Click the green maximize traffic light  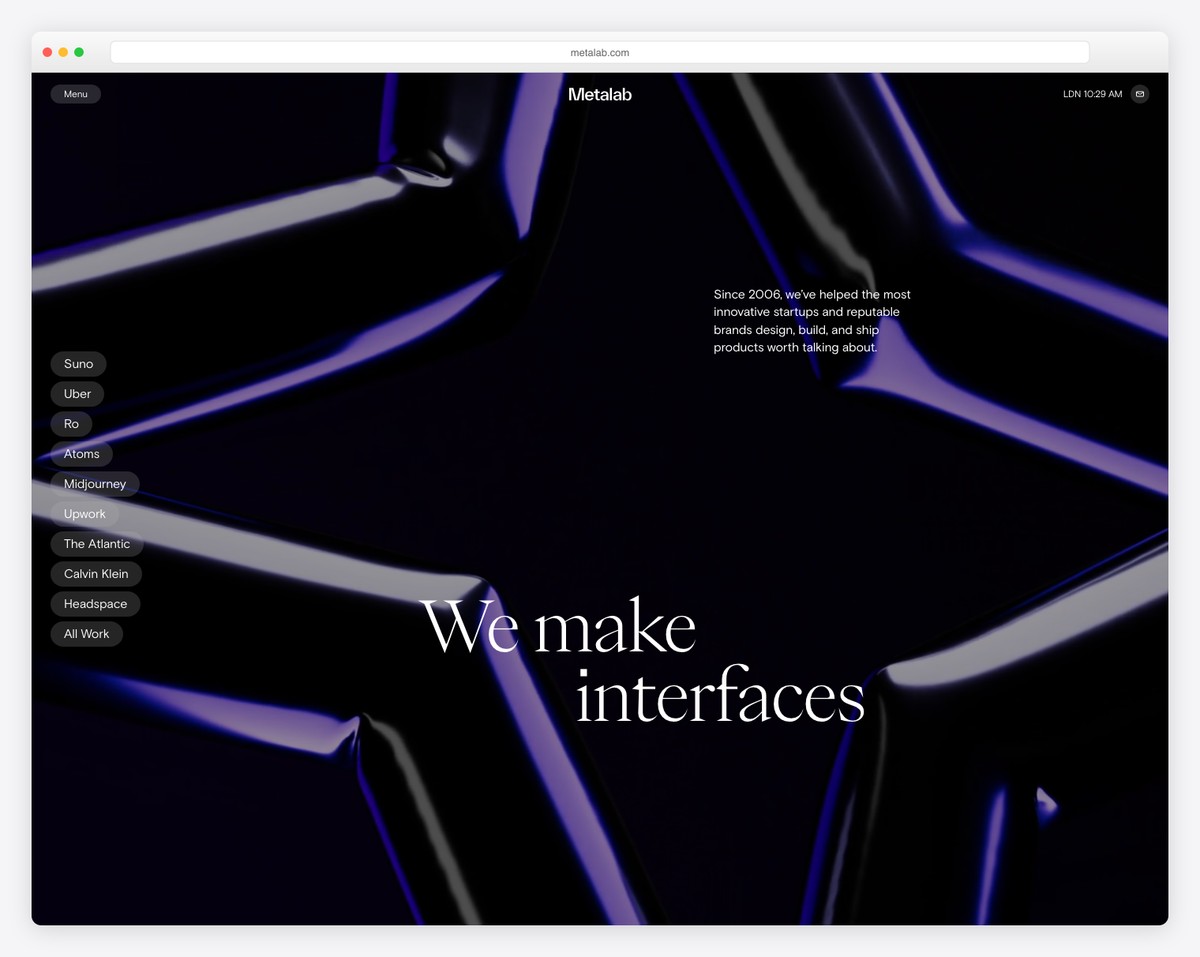[x=78, y=51]
